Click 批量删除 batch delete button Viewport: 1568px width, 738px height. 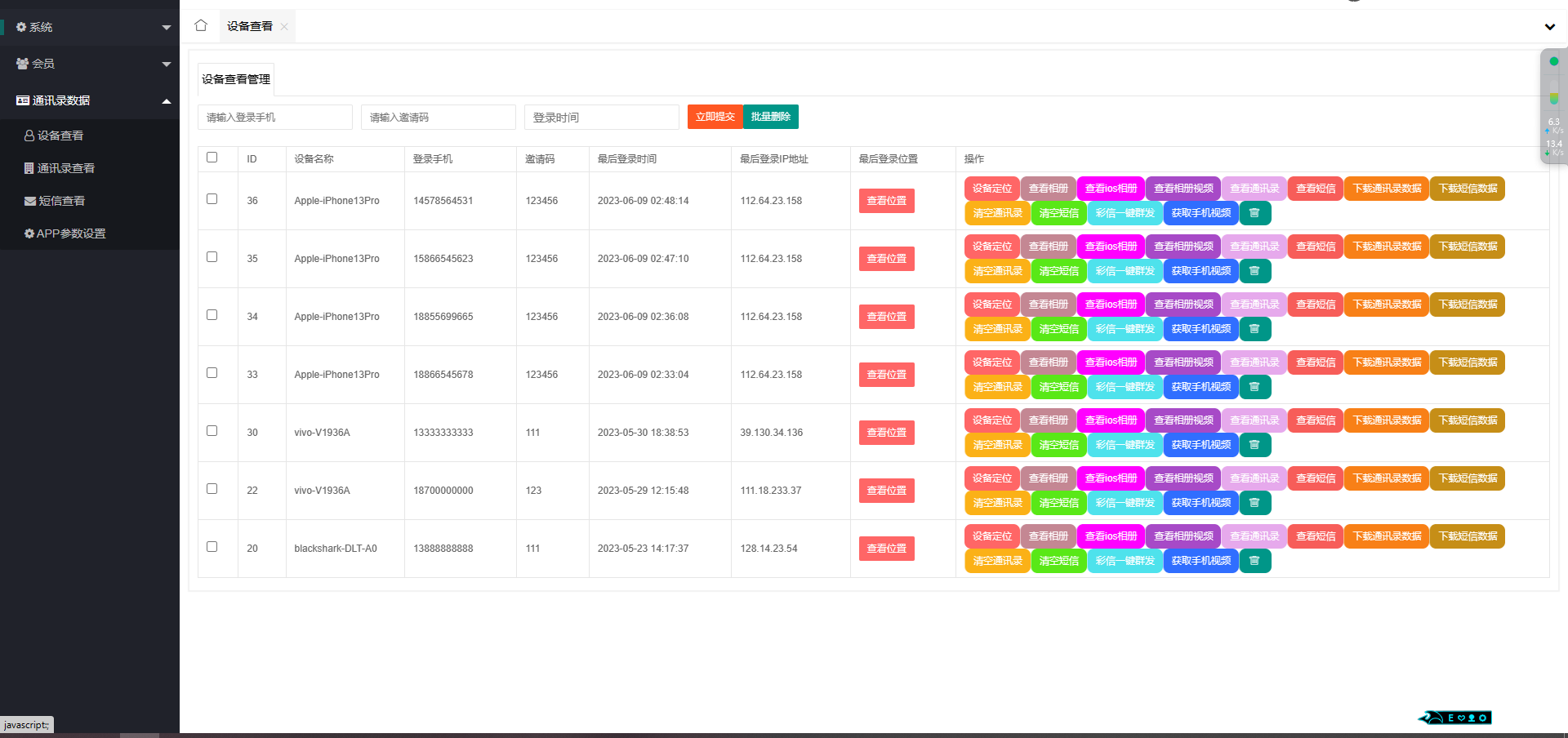pos(771,117)
